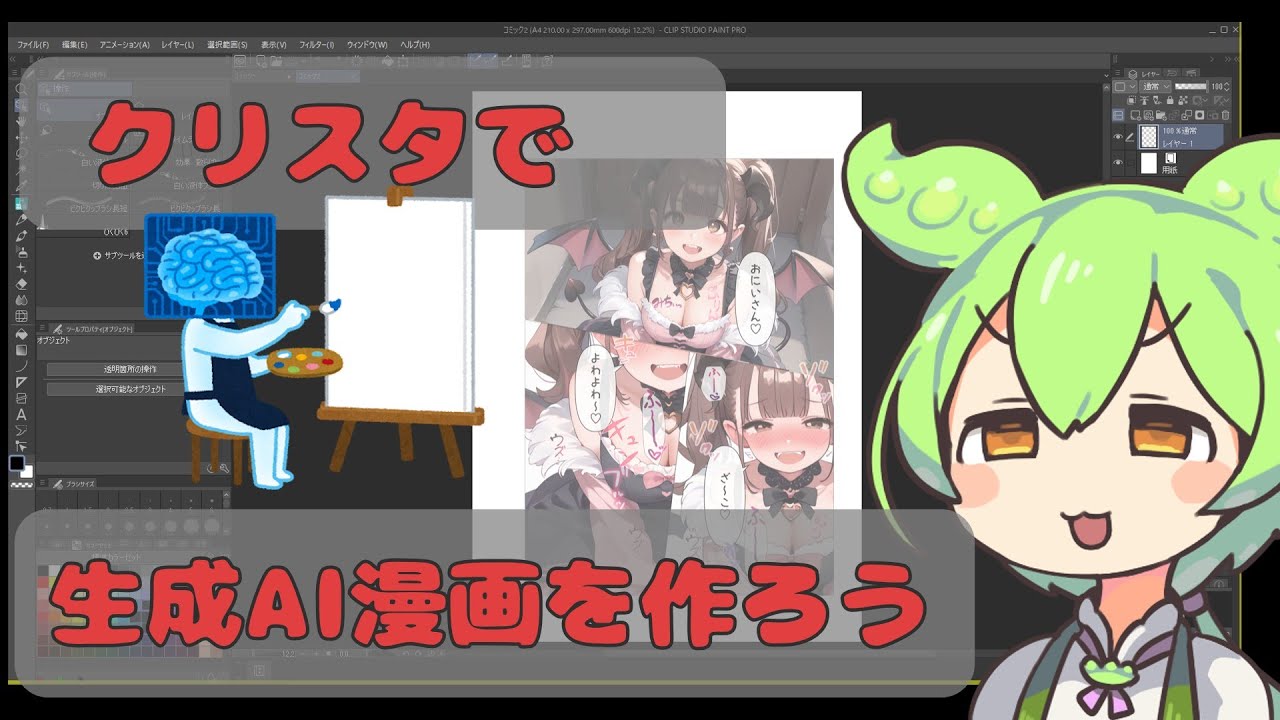Select white sub color swatch

click(x=29, y=470)
